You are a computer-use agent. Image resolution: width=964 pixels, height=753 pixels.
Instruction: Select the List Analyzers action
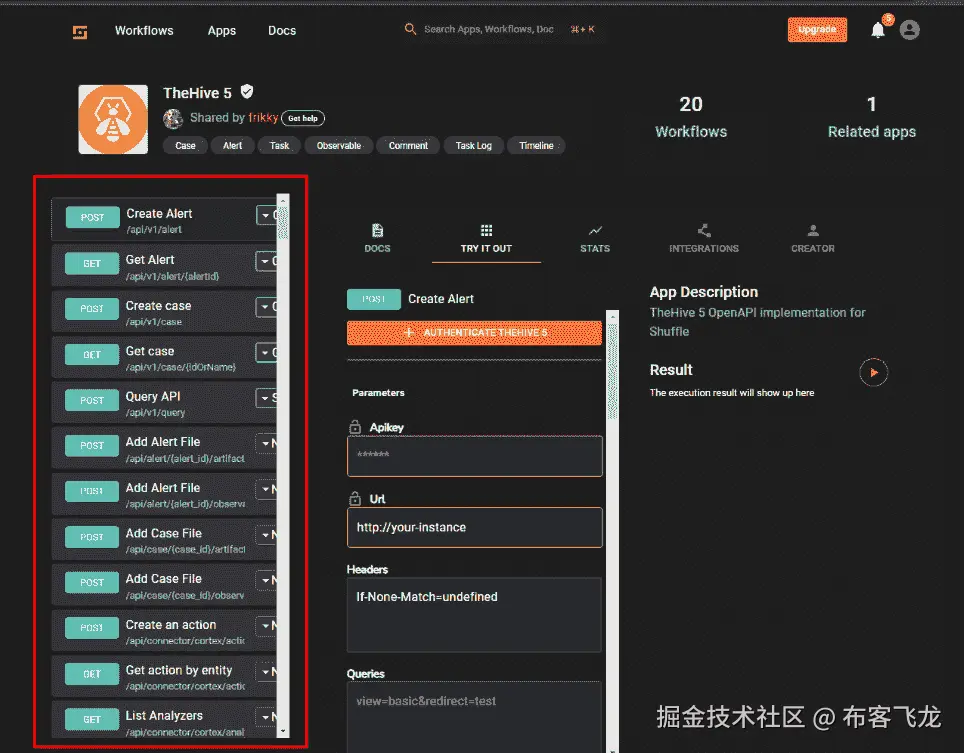tap(164, 719)
